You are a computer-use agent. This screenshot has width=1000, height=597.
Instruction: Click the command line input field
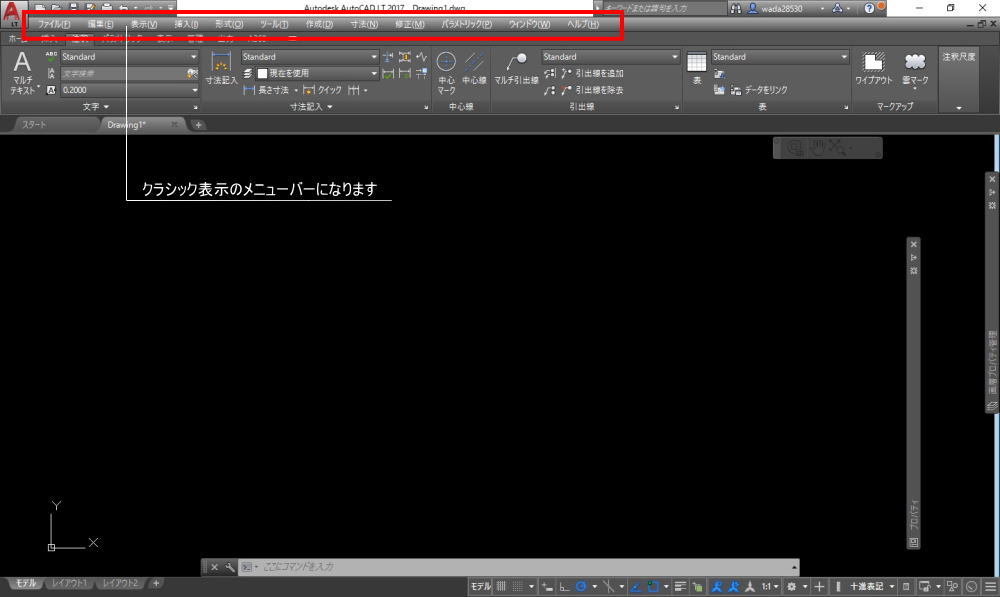518,567
